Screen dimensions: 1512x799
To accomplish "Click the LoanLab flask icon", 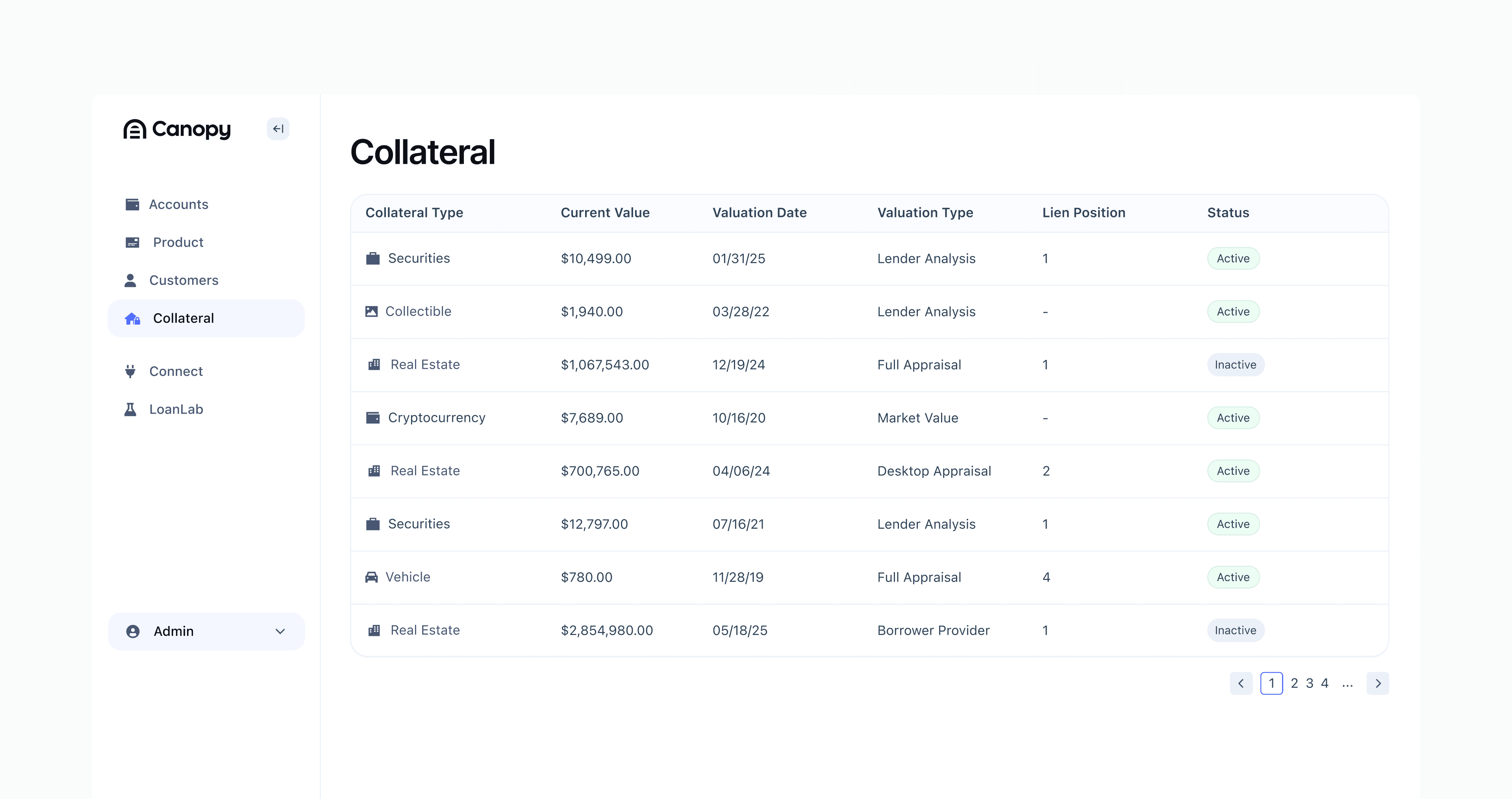I will click(x=130, y=409).
